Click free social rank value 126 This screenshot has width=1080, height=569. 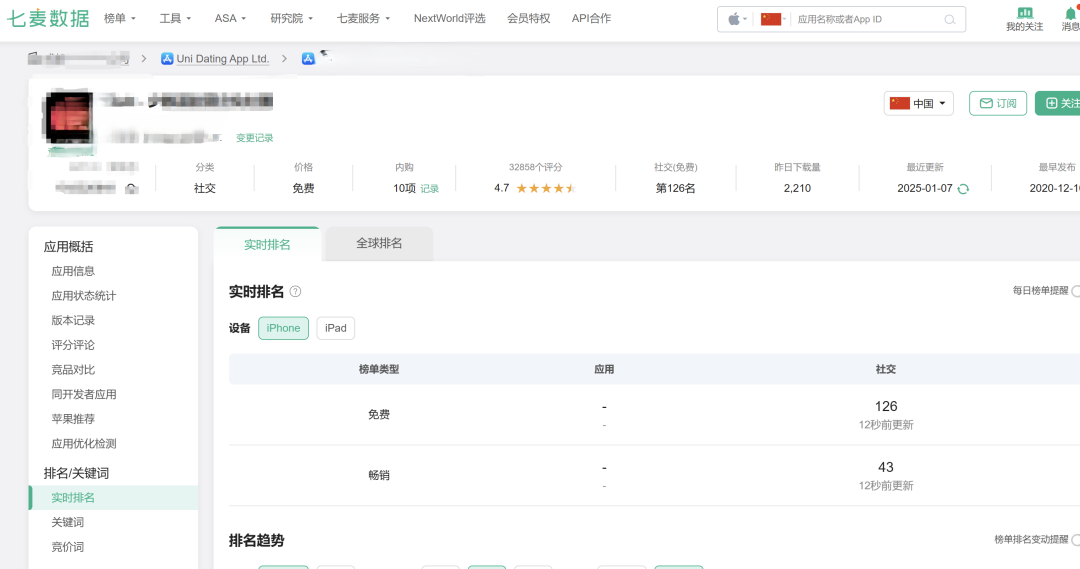(x=886, y=406)
